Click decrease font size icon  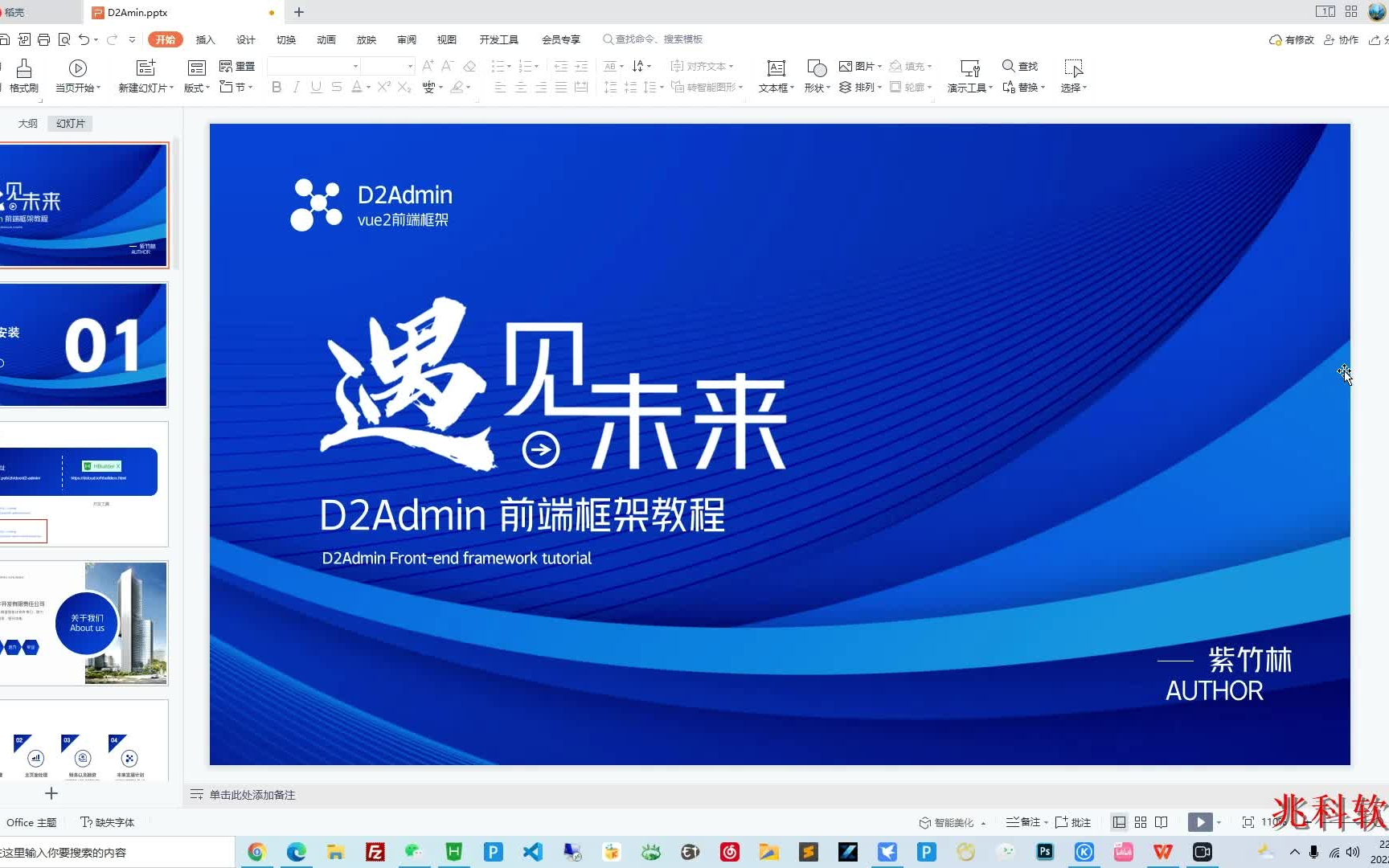[x=448, y=66]
